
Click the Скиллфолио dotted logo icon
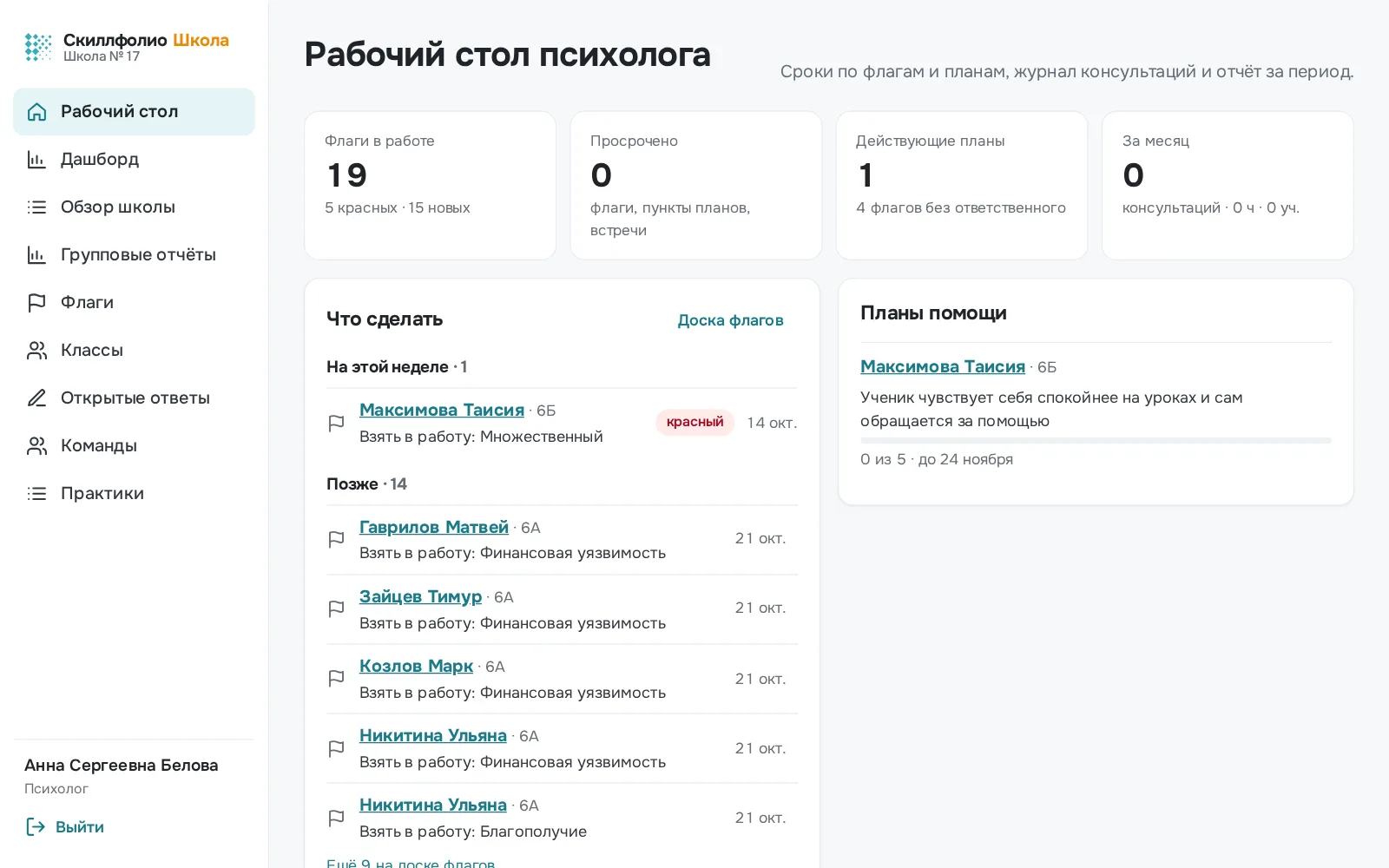(38, 47)
